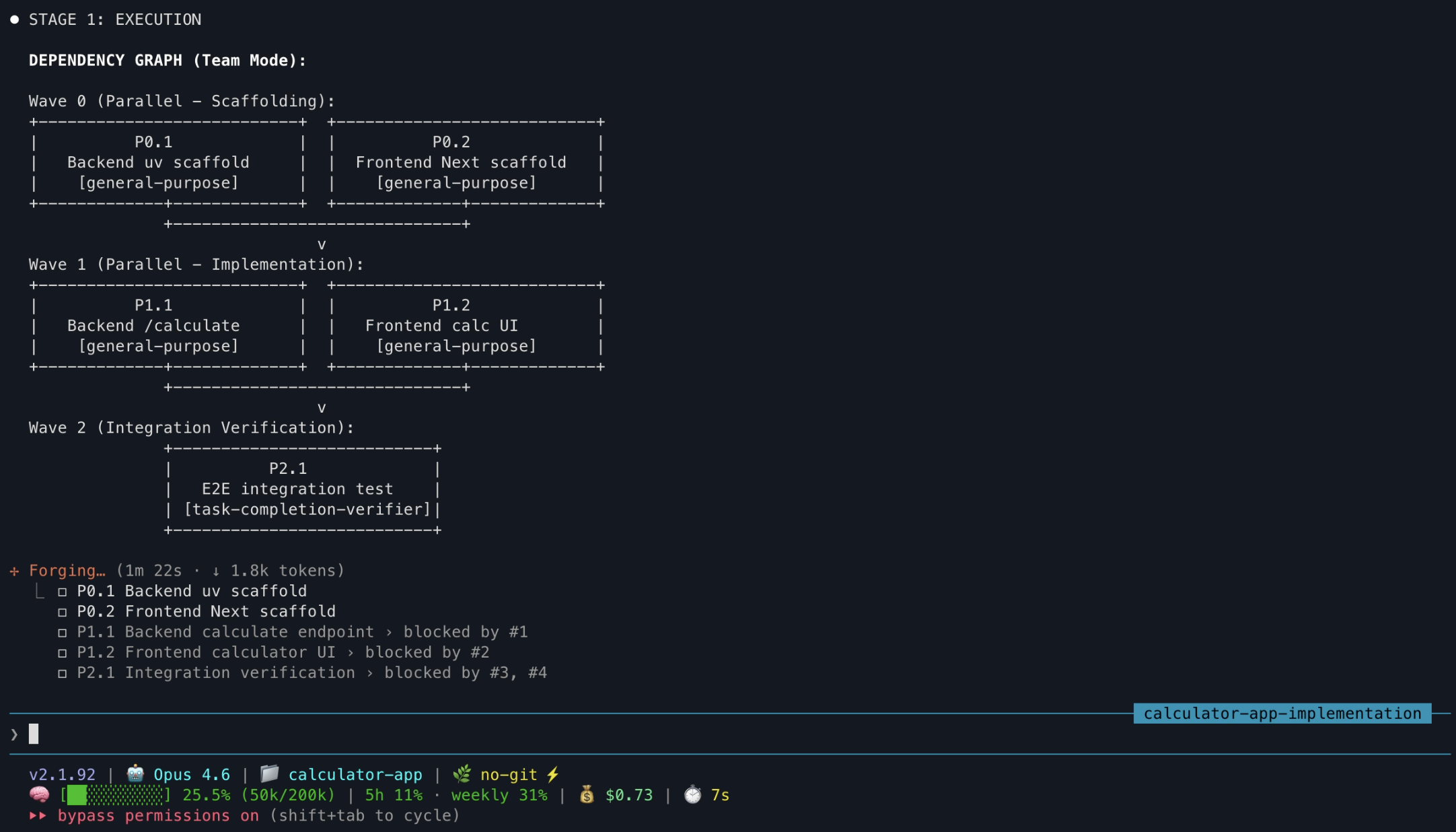The height and width of the screenshot is (832, 1456).
Task: Click the command input field cursor
Action: point(34,734)
